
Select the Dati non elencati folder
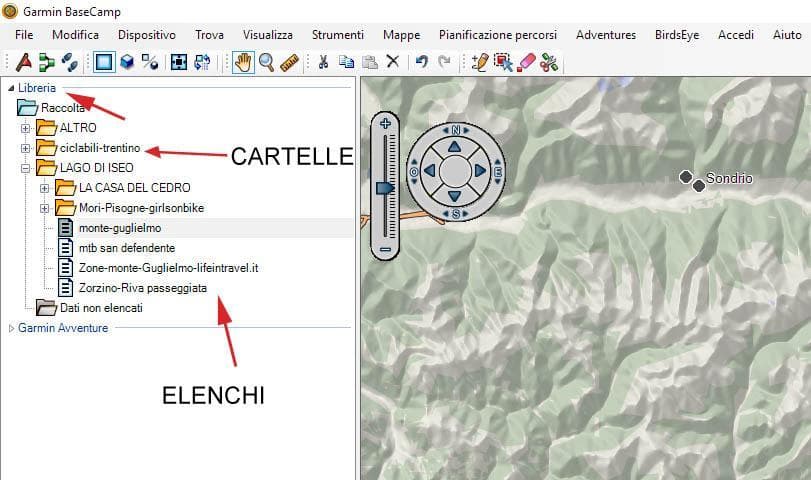click(x=101, y=308)
